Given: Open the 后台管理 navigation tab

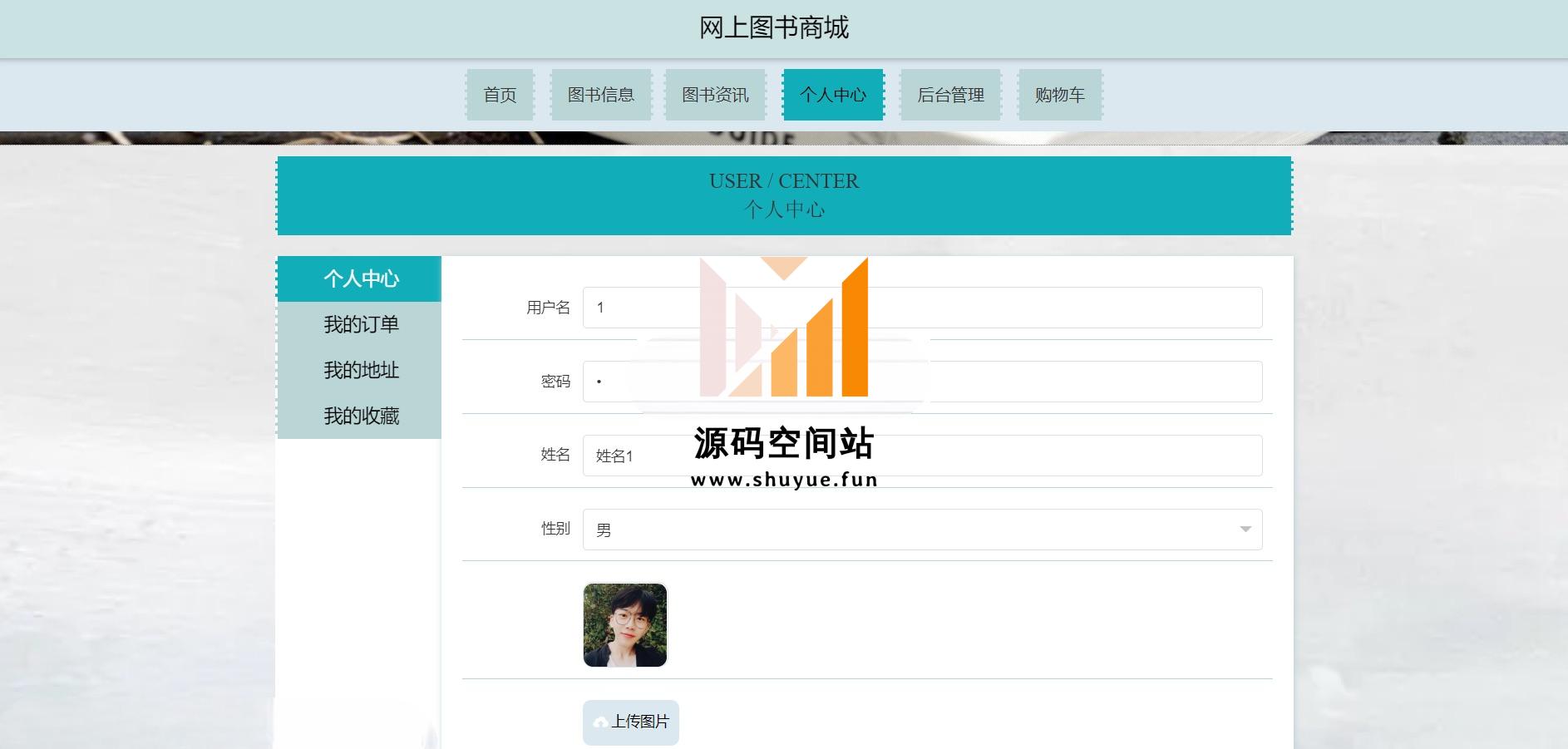Looking at the screenshot, I should pos(950,95).
